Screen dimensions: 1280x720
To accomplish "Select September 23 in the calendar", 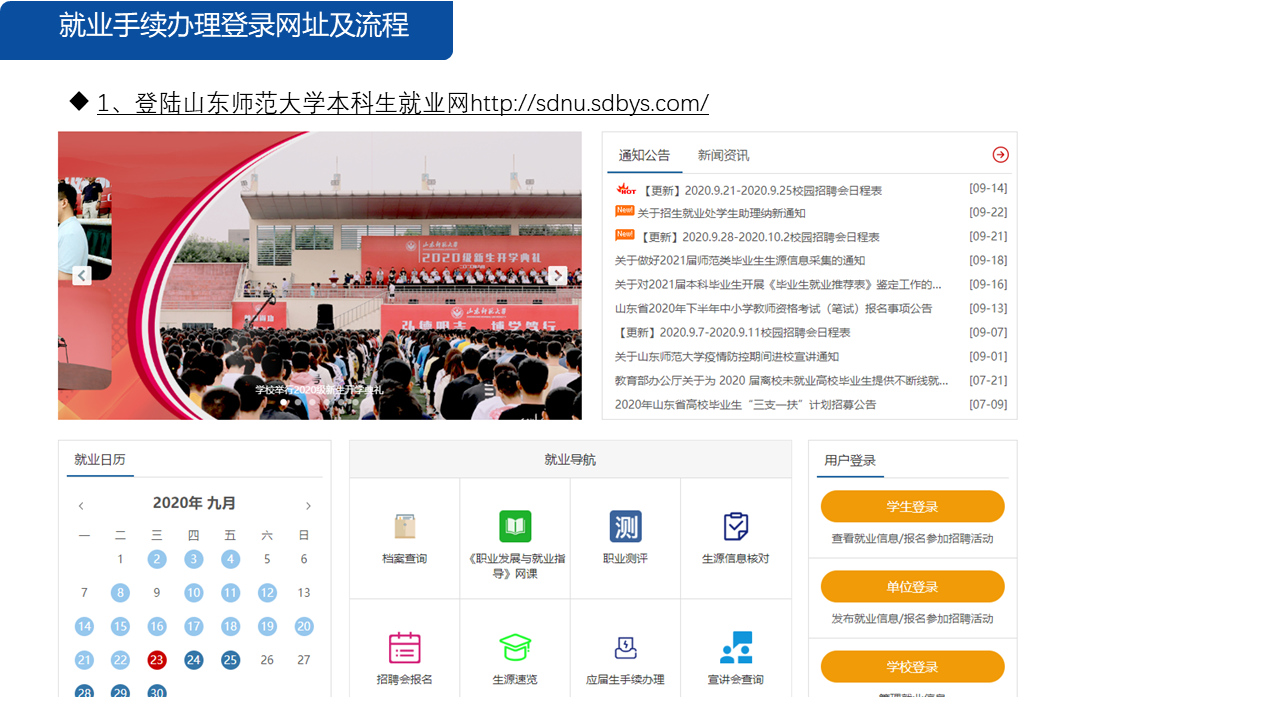I will pos(157,660).
